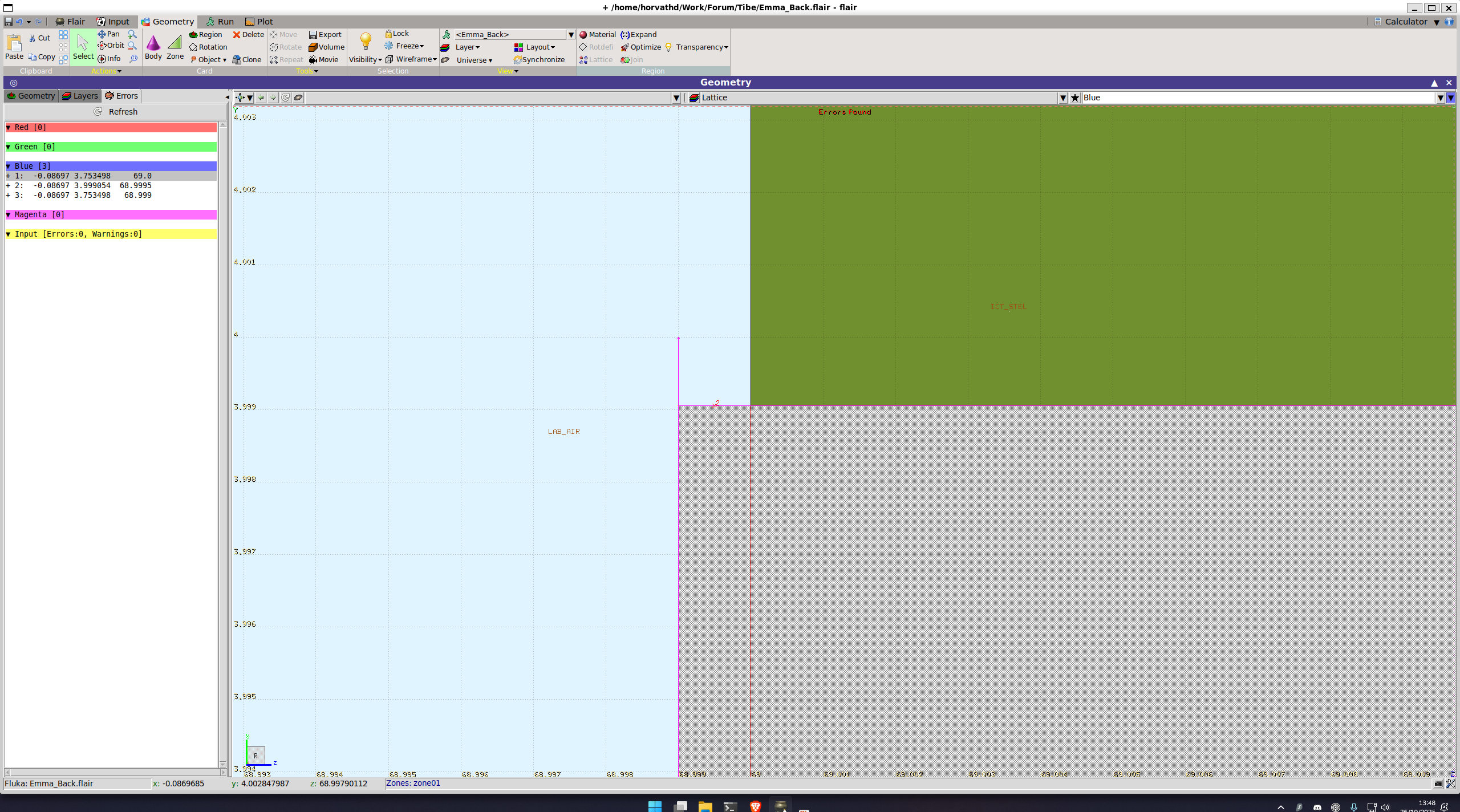Viewport: 1460px width, 812px height.
Task: Click the Zone triangle icon
Action: pos(175,43)
